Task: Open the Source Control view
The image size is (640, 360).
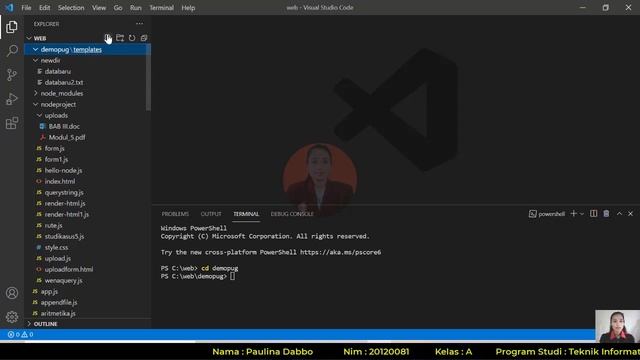Action: coord(12,75)
